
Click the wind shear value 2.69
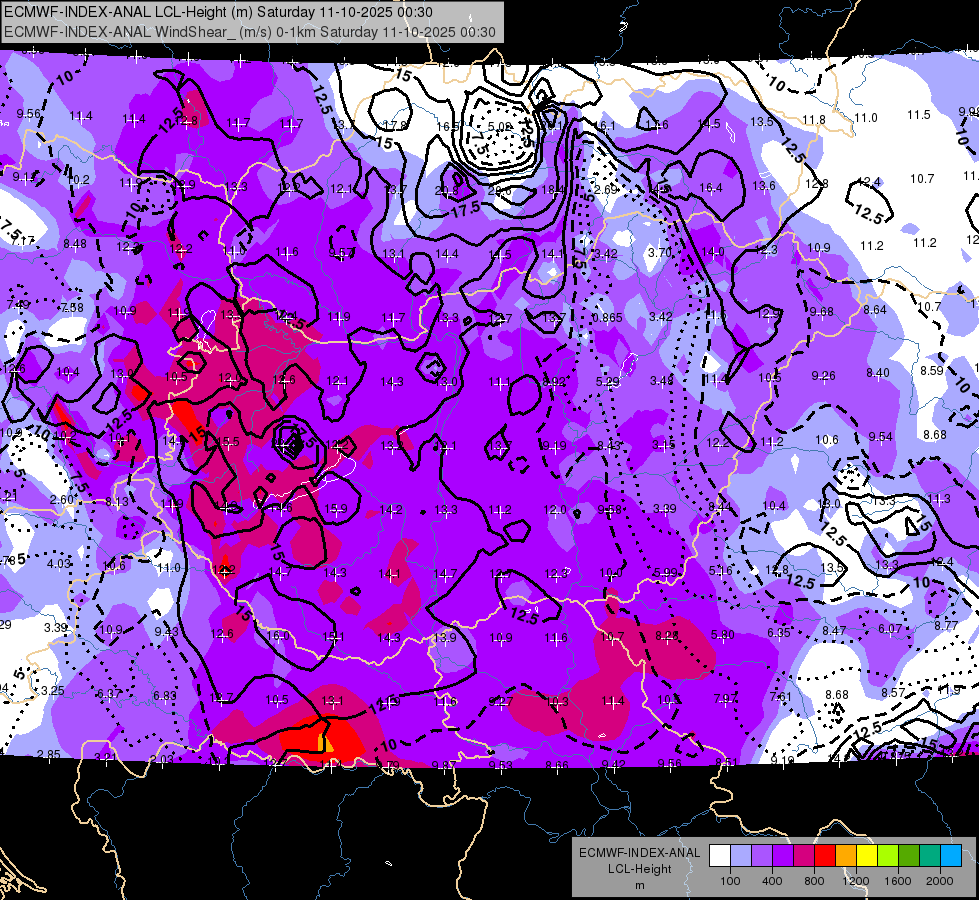[606, 190]
